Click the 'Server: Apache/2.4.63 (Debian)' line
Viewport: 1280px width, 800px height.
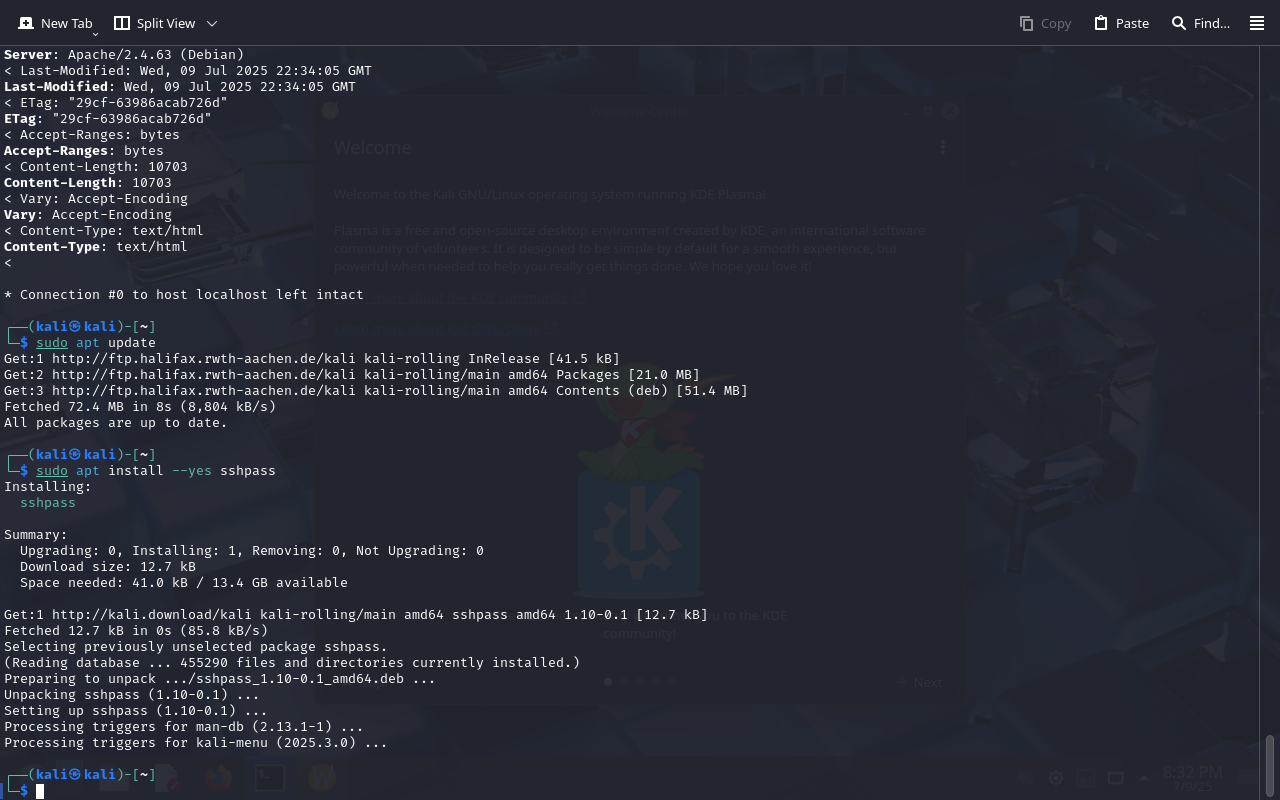[124, 55]
